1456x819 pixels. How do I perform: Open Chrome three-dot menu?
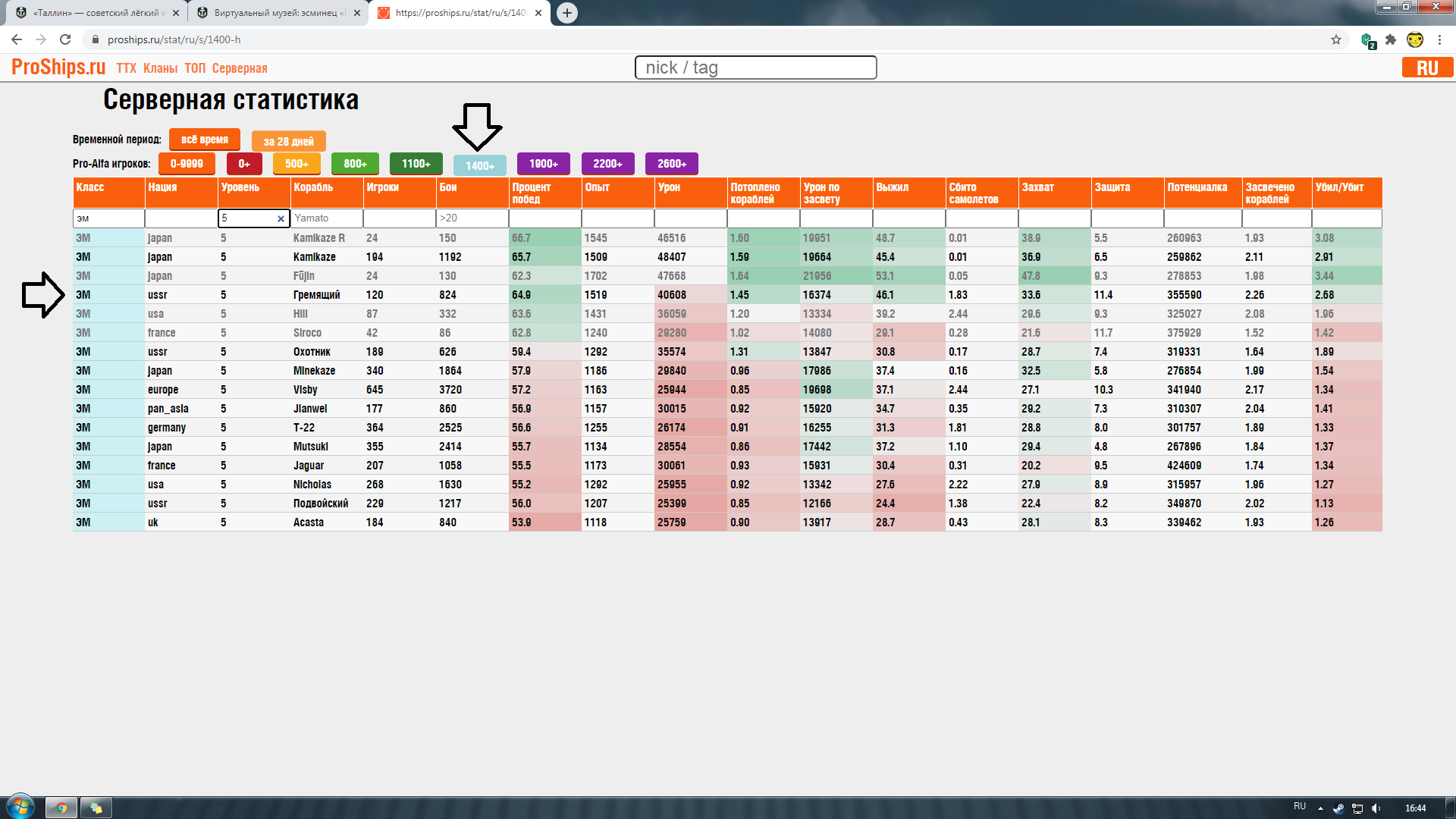coord(1439,39)
